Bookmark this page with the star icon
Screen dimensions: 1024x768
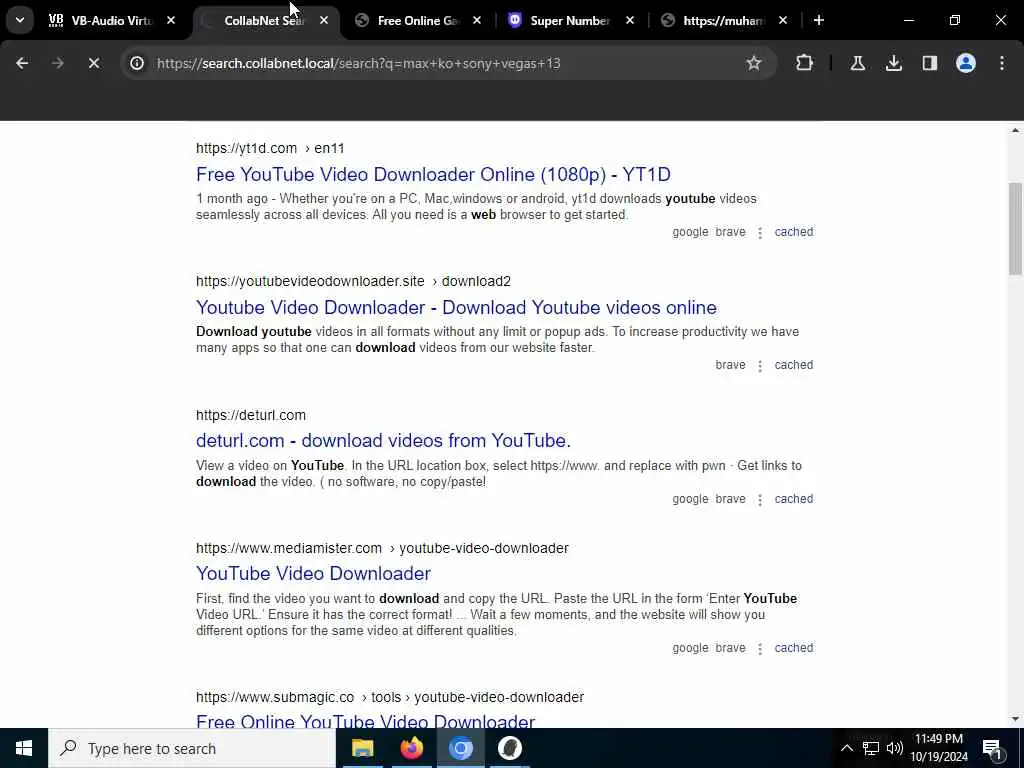click(x=754, y=63)
